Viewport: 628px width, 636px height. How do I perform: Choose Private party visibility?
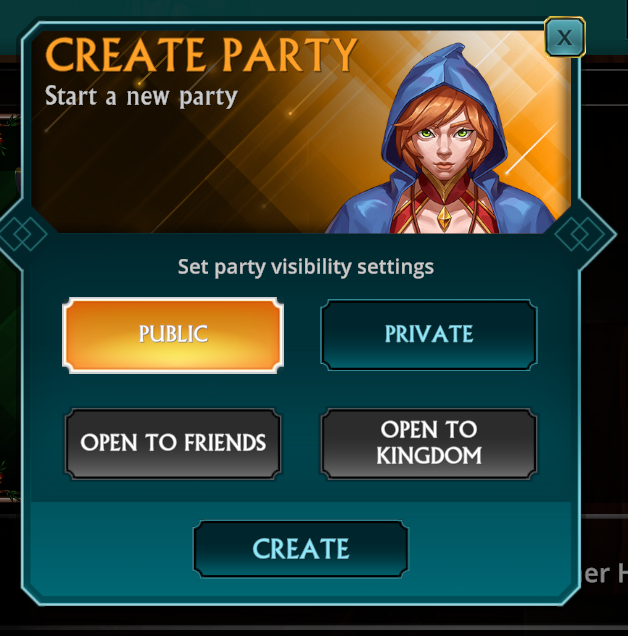tap(429, 335)
